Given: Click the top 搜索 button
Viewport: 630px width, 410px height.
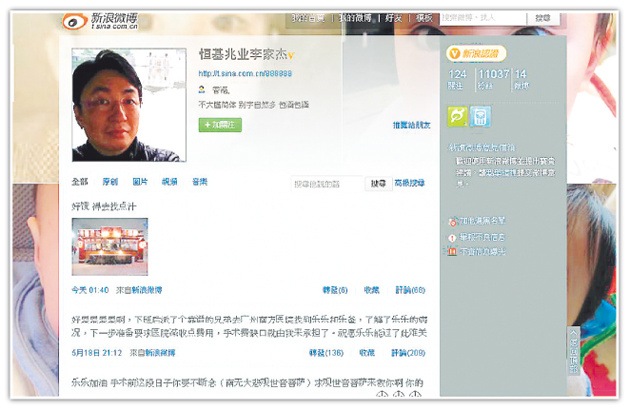Looking at the screenshot, I should (542, 18).
